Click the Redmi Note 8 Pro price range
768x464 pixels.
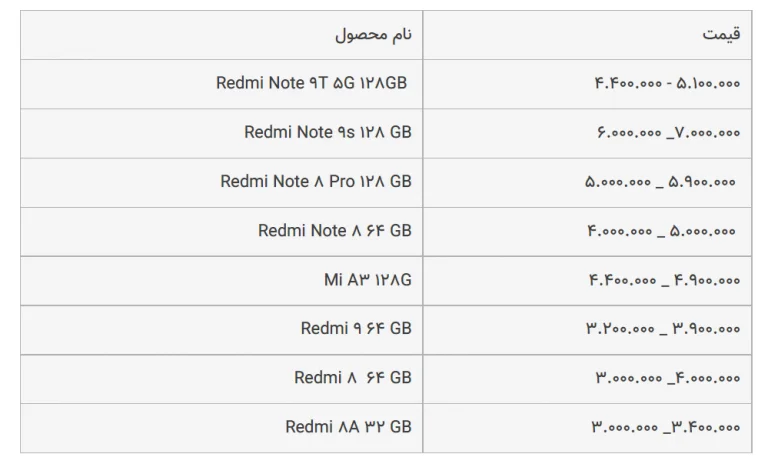tap(660, 182)
